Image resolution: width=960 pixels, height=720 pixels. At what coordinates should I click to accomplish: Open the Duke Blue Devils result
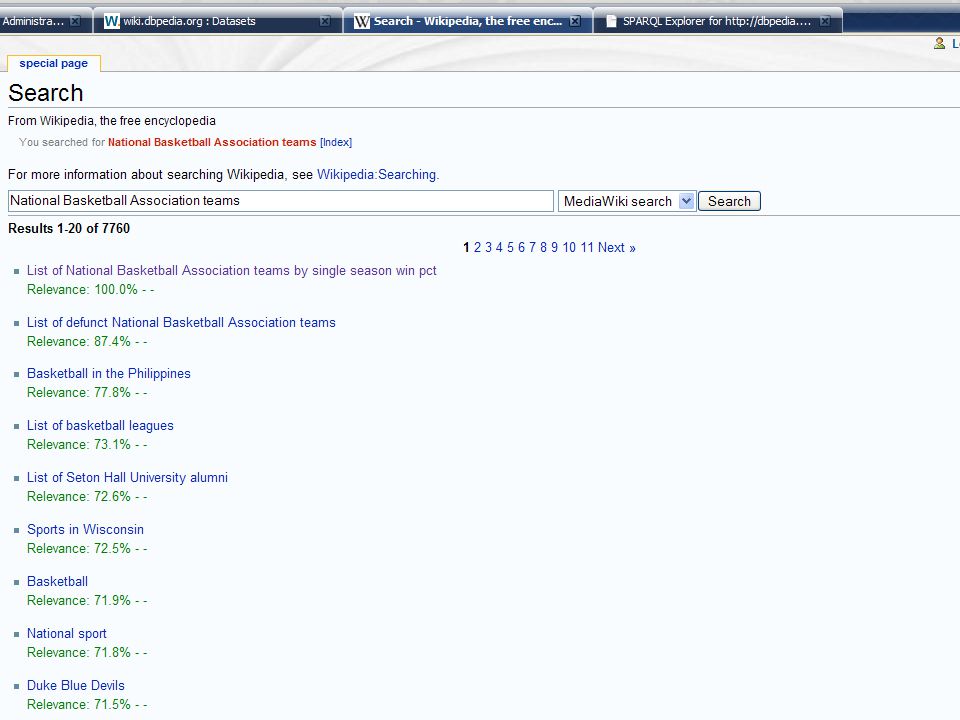pyautogui.click(x=76, y=686)
